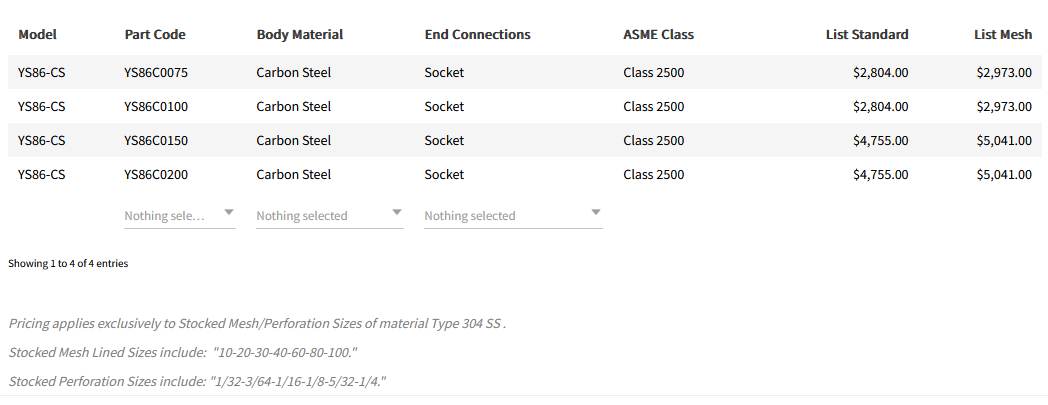Click the YS86C0200 part code

coord(156,174)
